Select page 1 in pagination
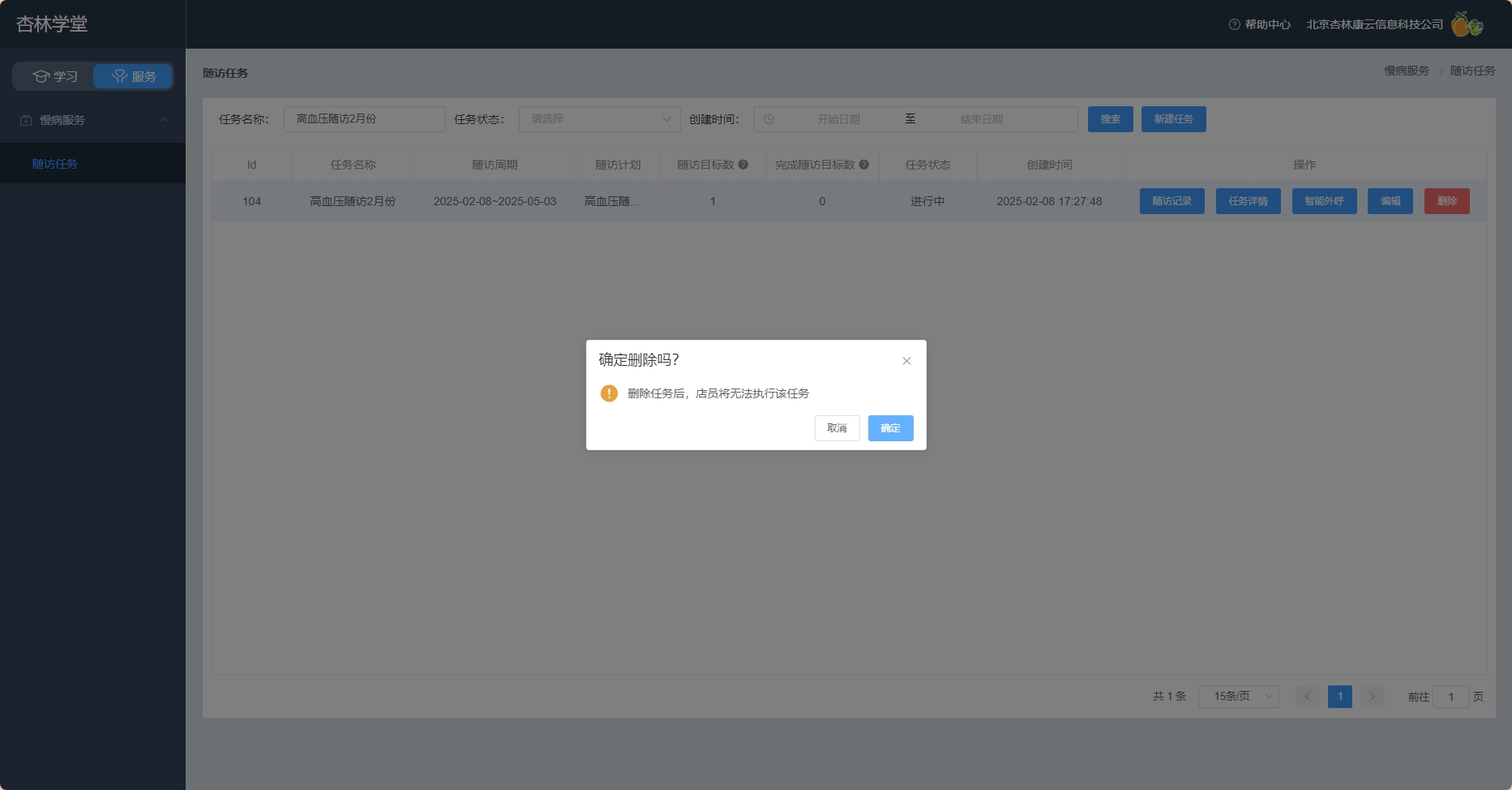 1340,697
